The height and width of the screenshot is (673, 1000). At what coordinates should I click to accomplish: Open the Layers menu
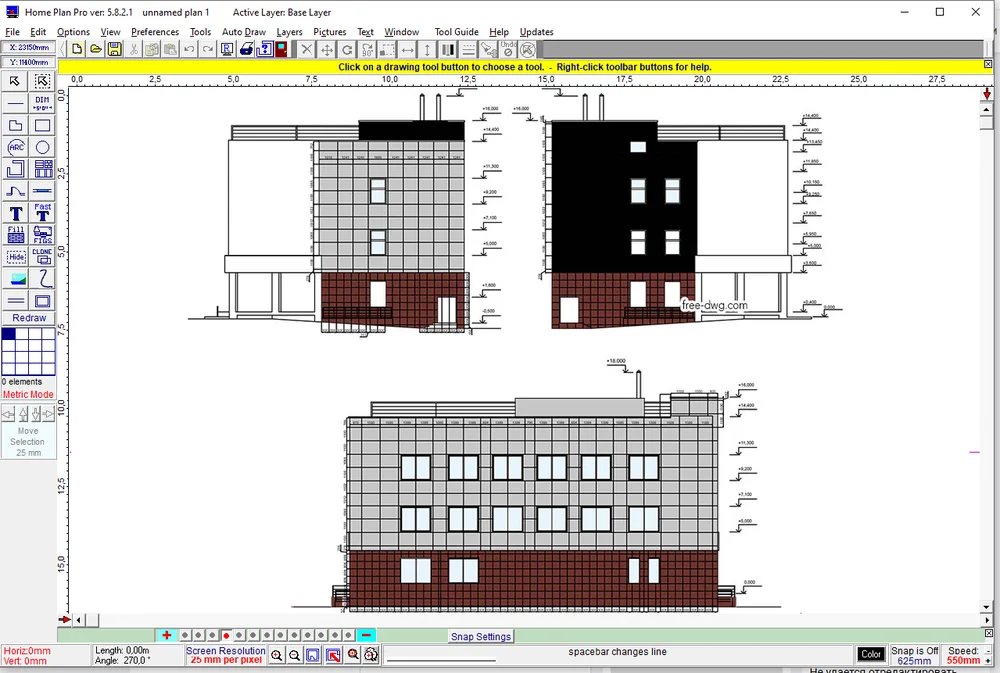[x=289, y=32]
